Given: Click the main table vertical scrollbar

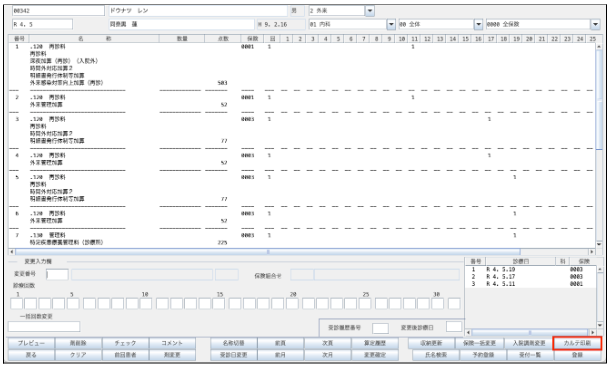Looking at the screenshot, I should tap(599, 144).
